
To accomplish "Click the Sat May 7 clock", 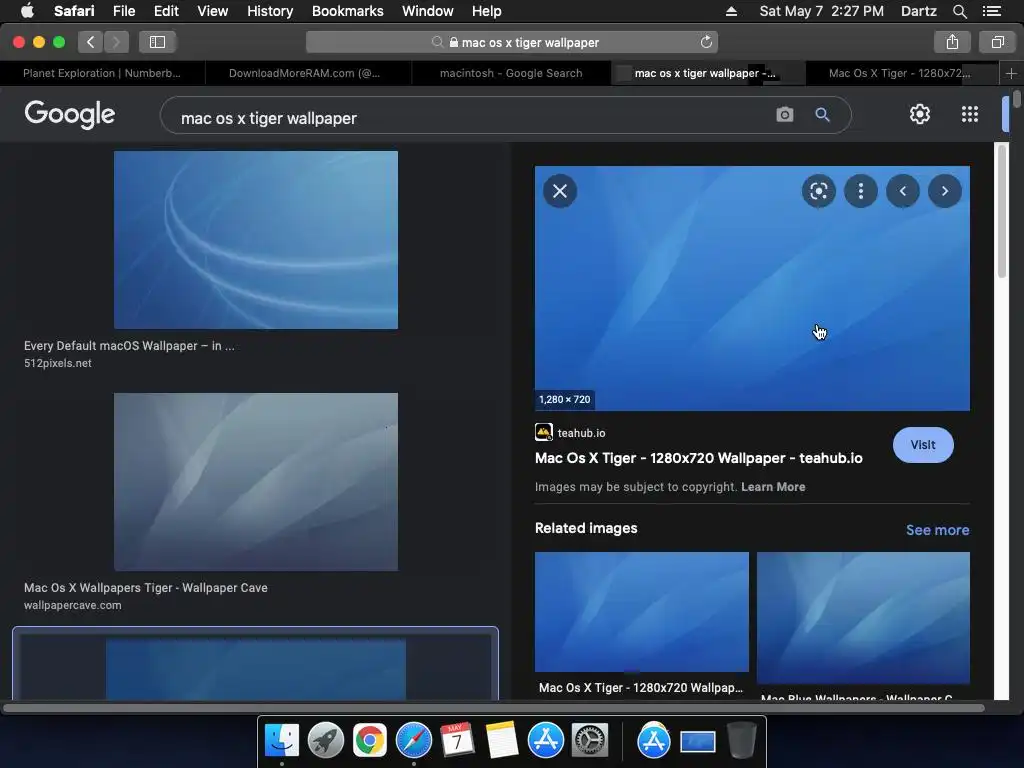I will click(822, 11).
